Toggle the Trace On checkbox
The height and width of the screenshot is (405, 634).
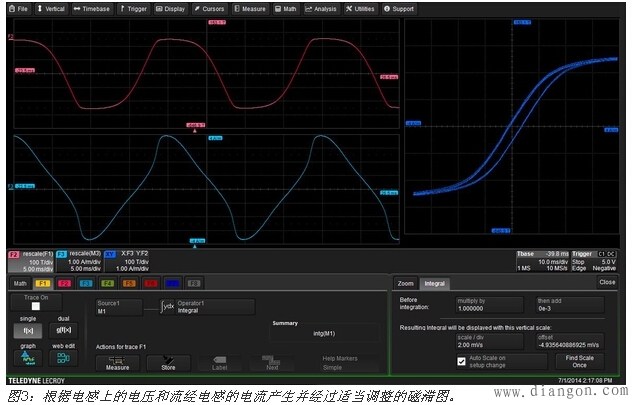click(35, 306)
